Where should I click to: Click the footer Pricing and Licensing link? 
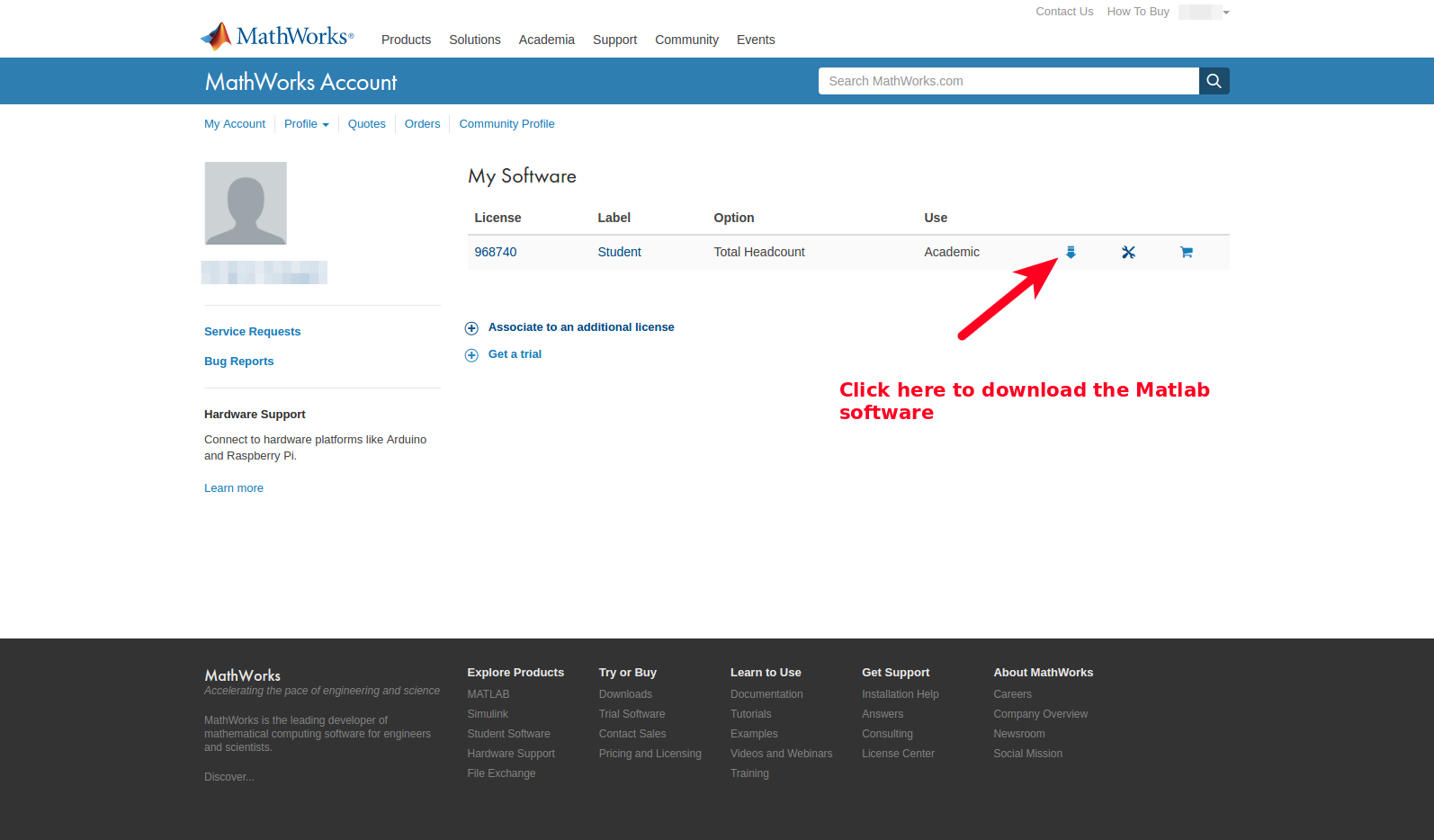(x=650, y=754)
